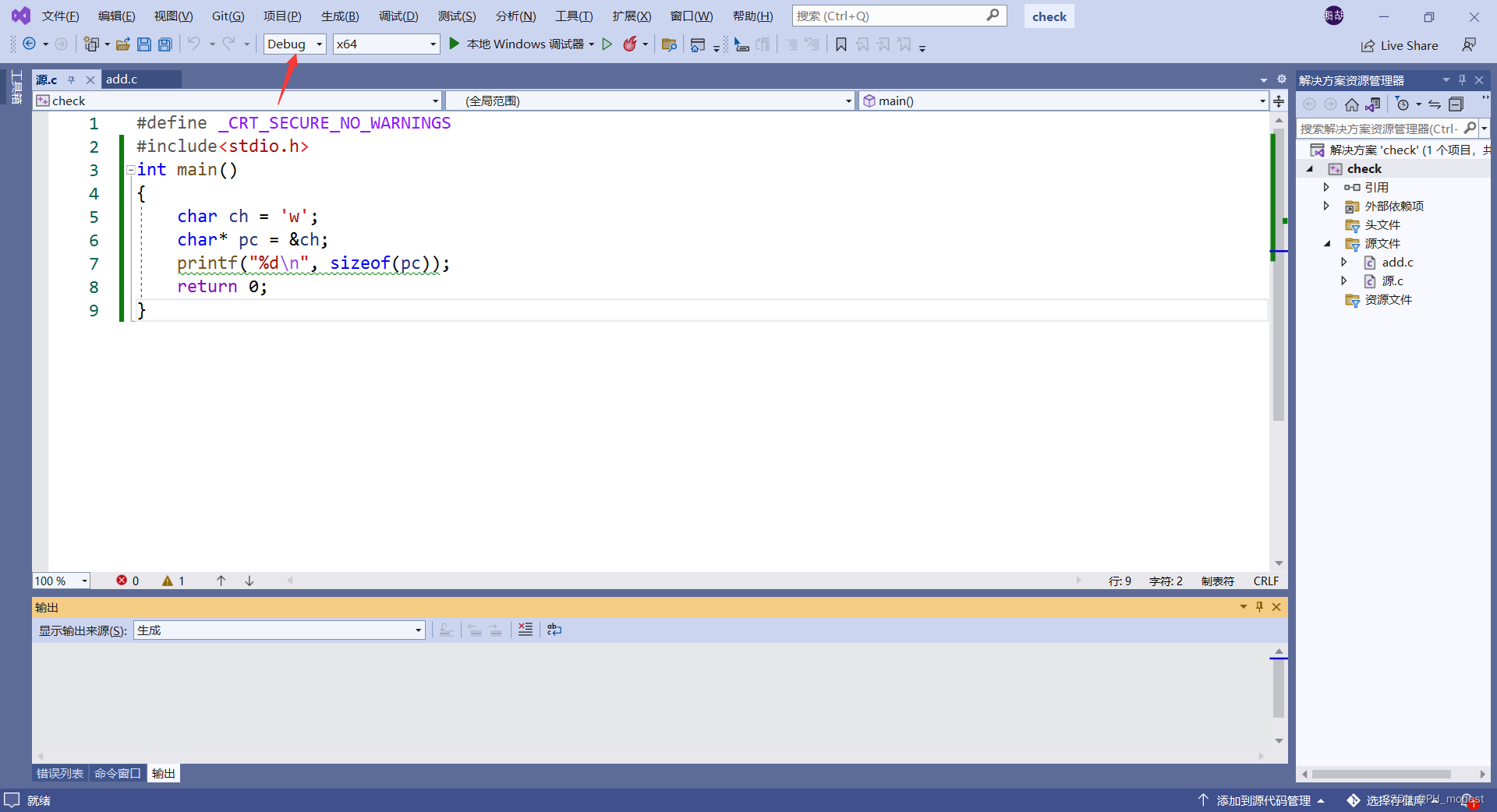The width and height of the screenshot is (1497, 812).
Task: Click the Open File folder icon
Action: point(122,44)
